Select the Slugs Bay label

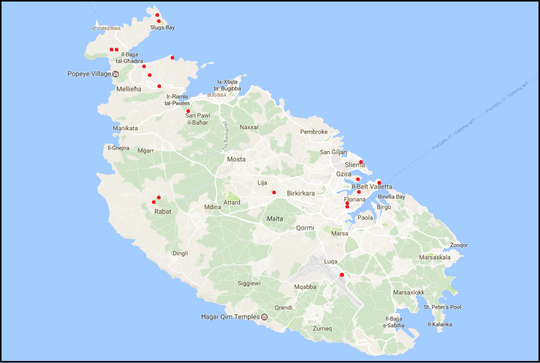tap(163, 28)
